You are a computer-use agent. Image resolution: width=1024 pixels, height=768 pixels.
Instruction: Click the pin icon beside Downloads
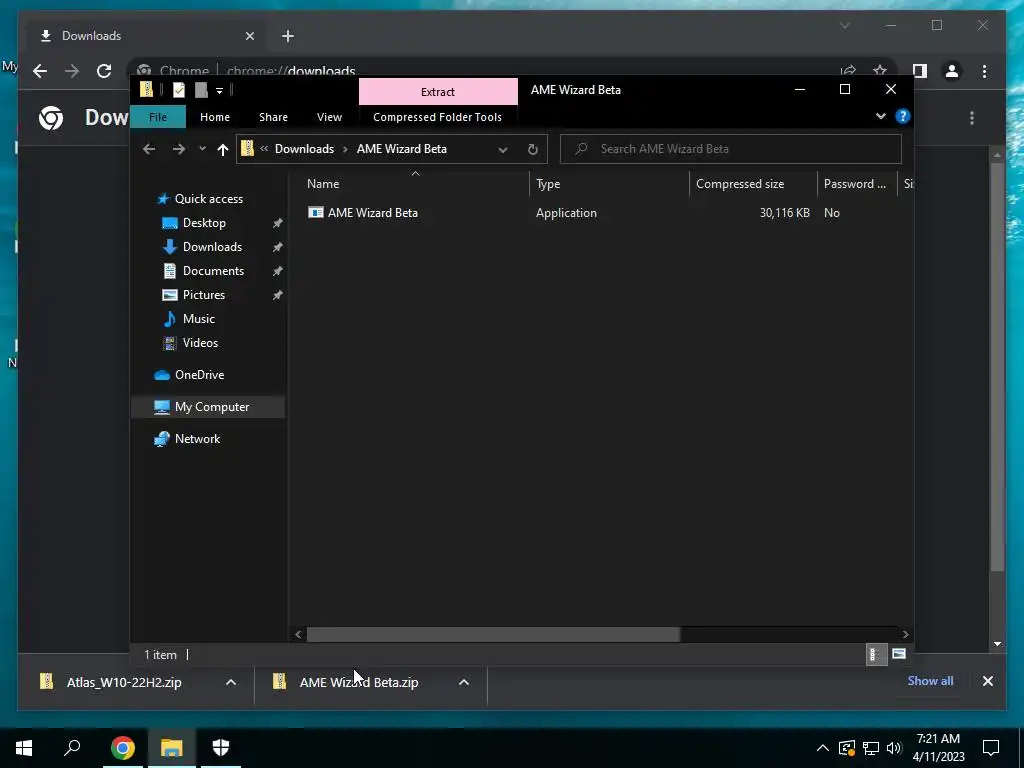[278, 247]
